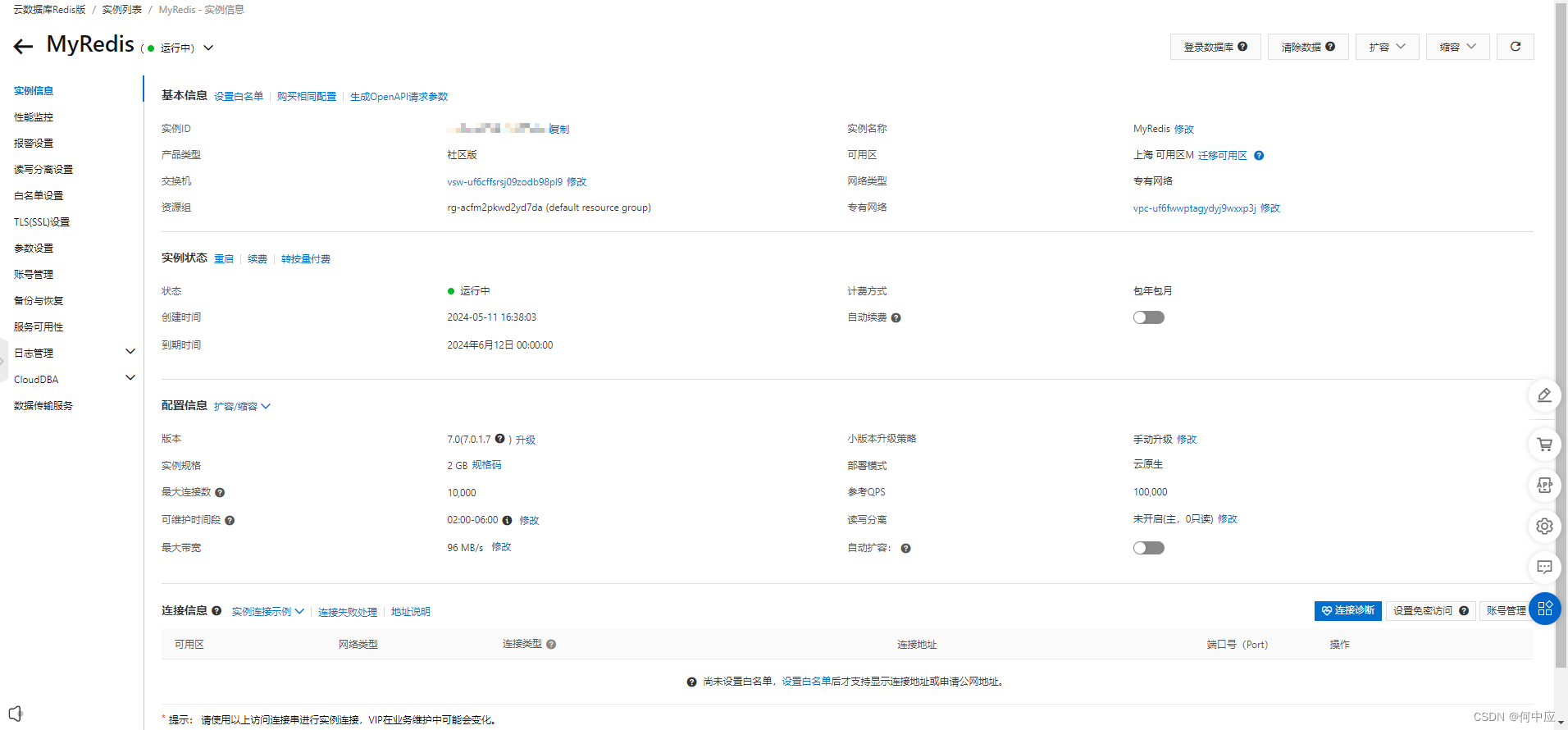The height and width of the screenshot is (730, 1568).
Task: Click the 账号管理 button in 连接信息
Action: click(x=1506, y=611)
